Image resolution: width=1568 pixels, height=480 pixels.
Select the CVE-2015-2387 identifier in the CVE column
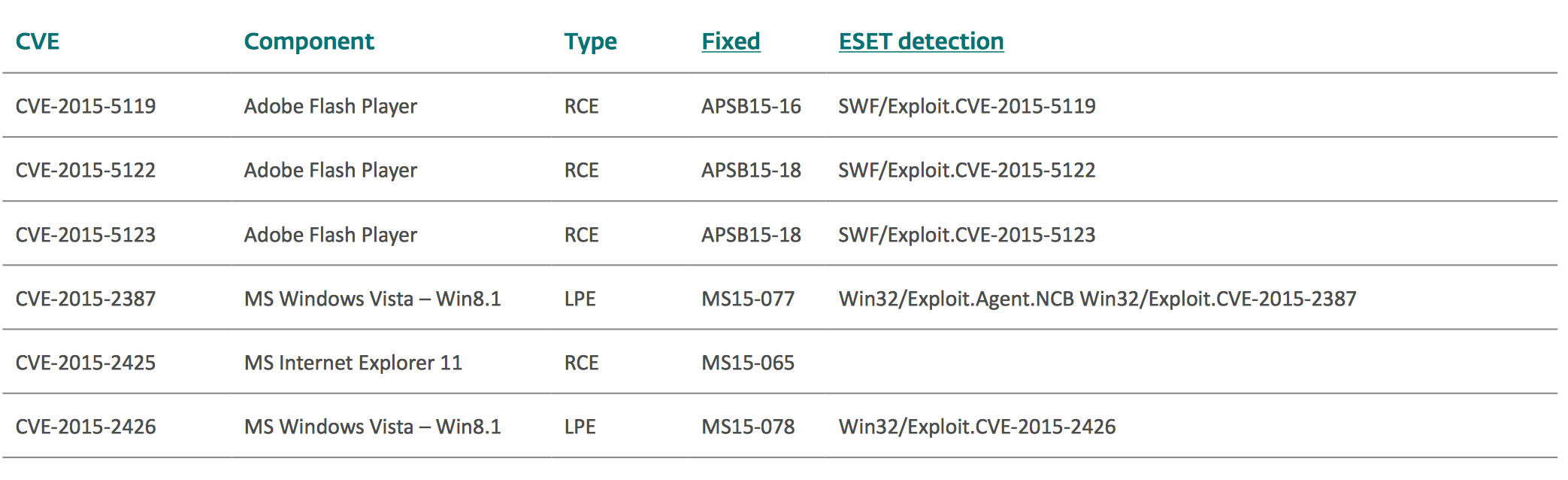click(x=86, y=299)
